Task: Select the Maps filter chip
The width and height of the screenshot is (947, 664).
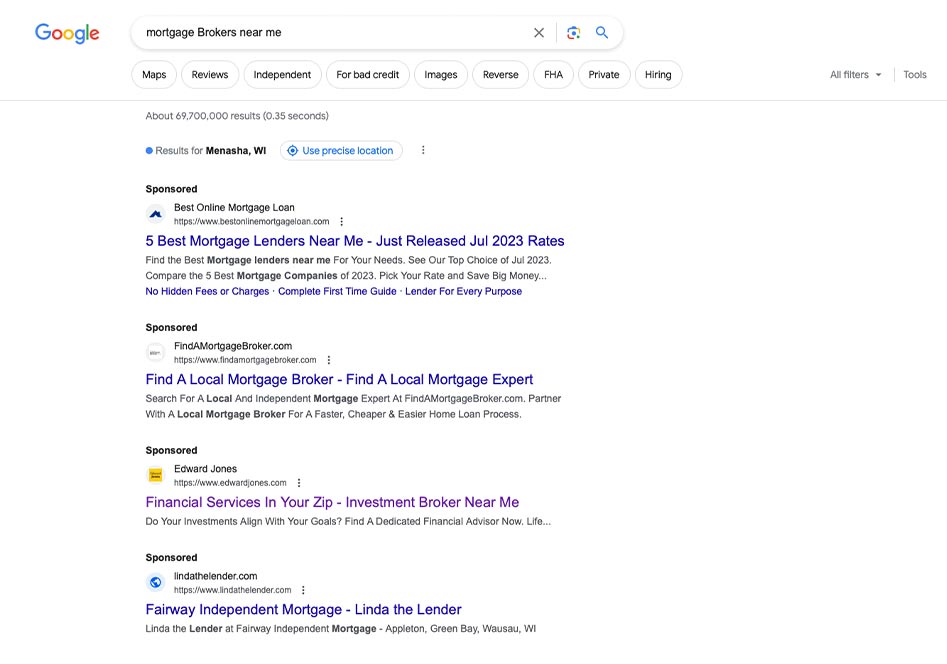Action: (x=154, y=74)
